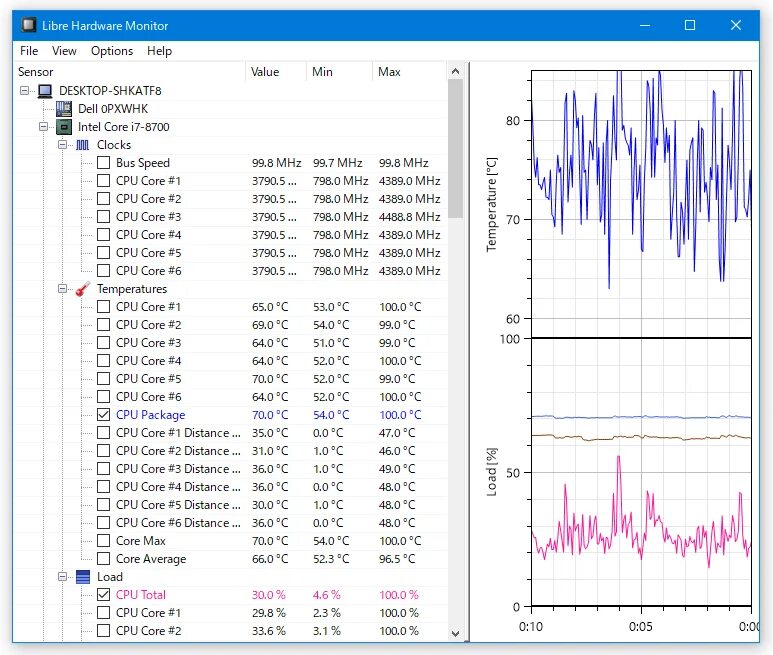Collapse the Clocks group
Screen dimensions: 773x655
point(63,144)
